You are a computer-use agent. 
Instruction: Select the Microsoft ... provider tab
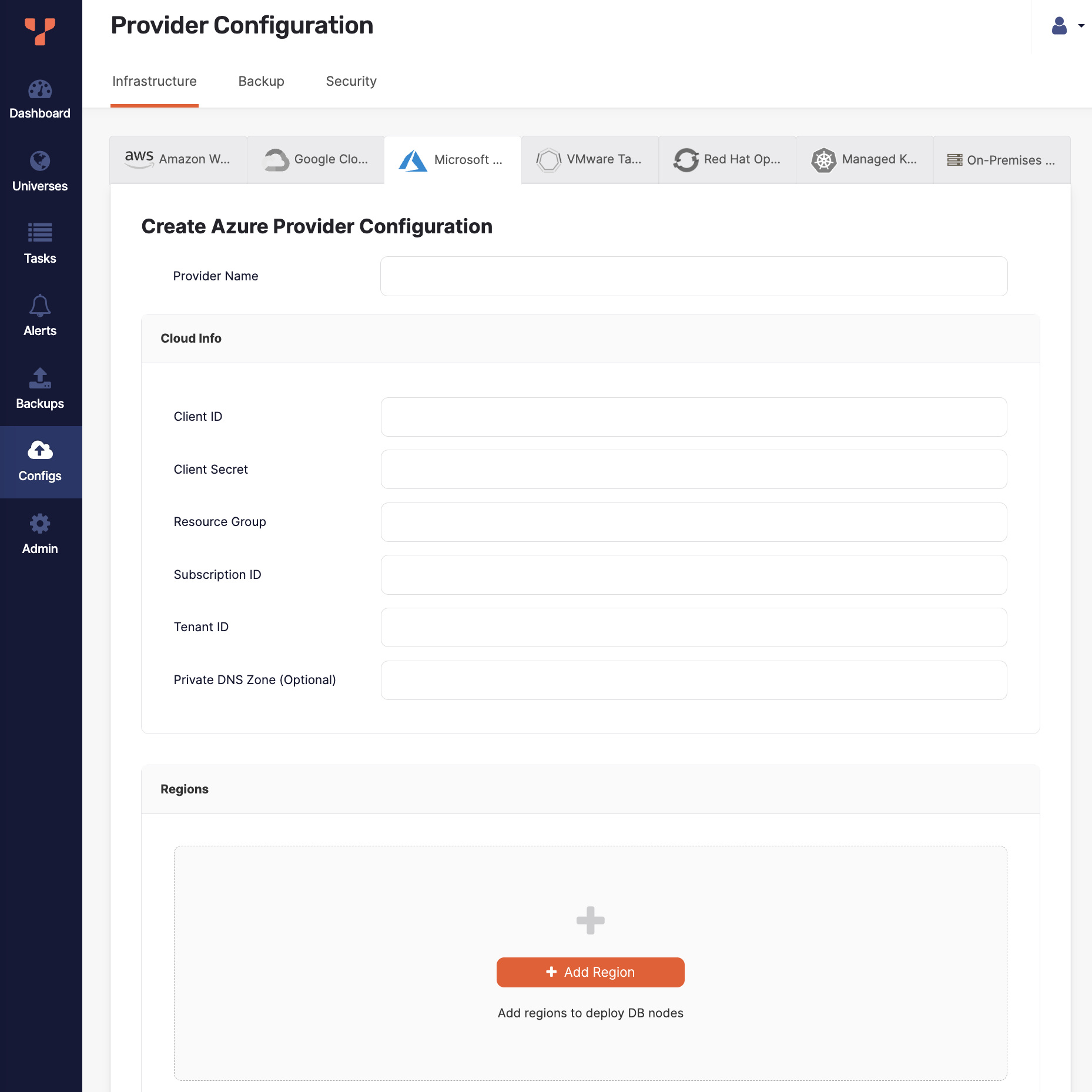453,160
